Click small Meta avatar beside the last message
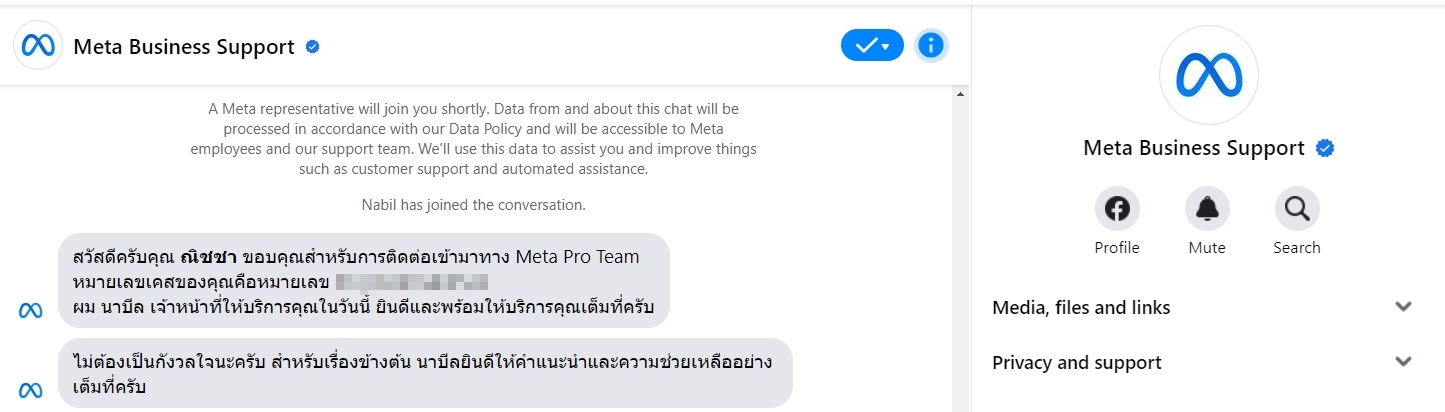Viewport: 1445px width, 412px height. pyautogui.click(x=31, y=391)
